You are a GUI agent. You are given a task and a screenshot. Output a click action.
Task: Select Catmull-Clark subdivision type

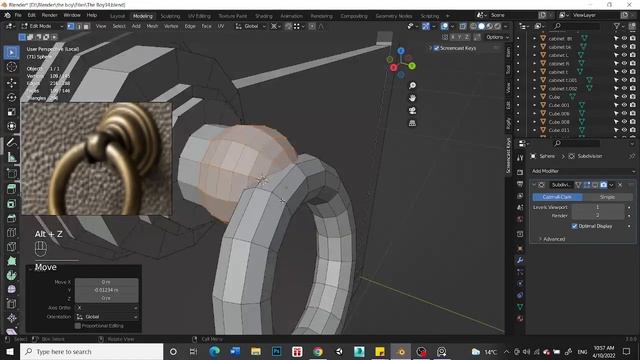[557, 197]
